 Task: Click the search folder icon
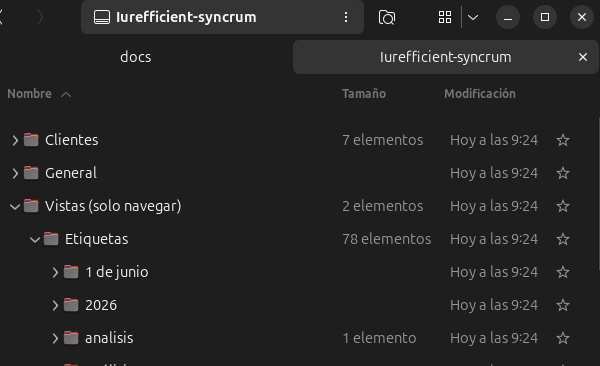click(x=386, y=17)
